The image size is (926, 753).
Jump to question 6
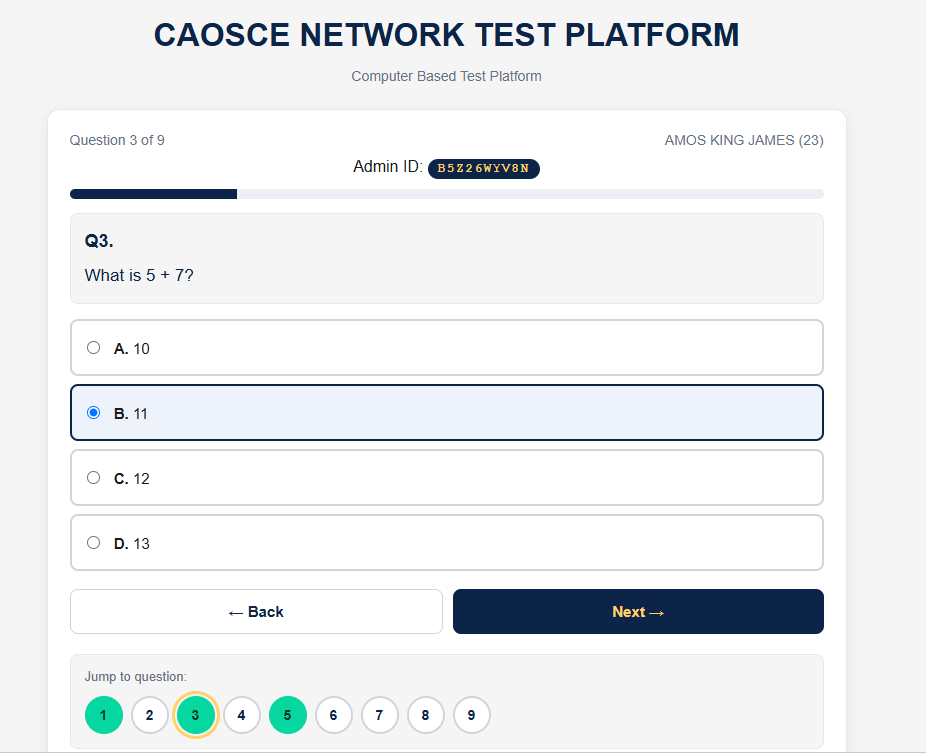[334, 715]
